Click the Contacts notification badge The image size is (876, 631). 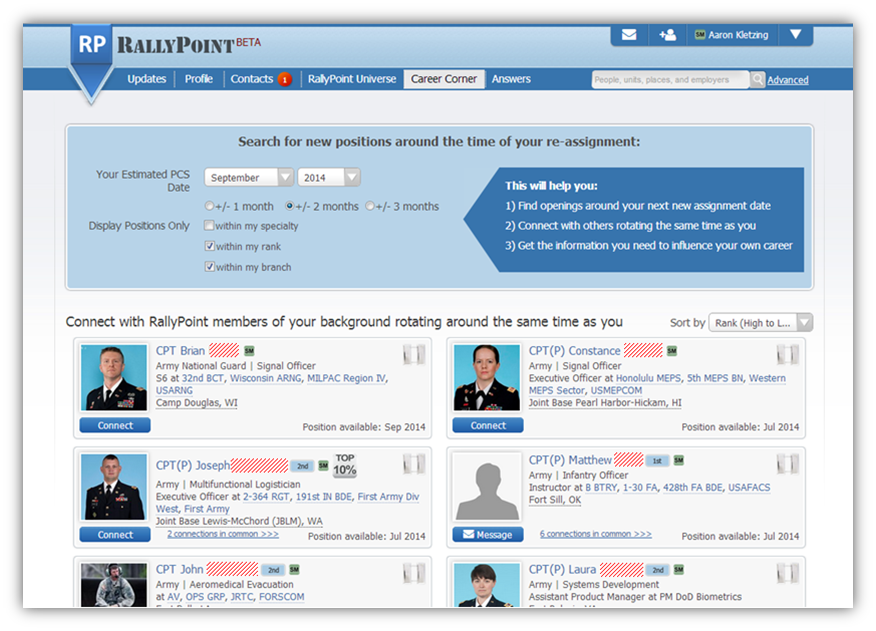[x=285, y=79]
